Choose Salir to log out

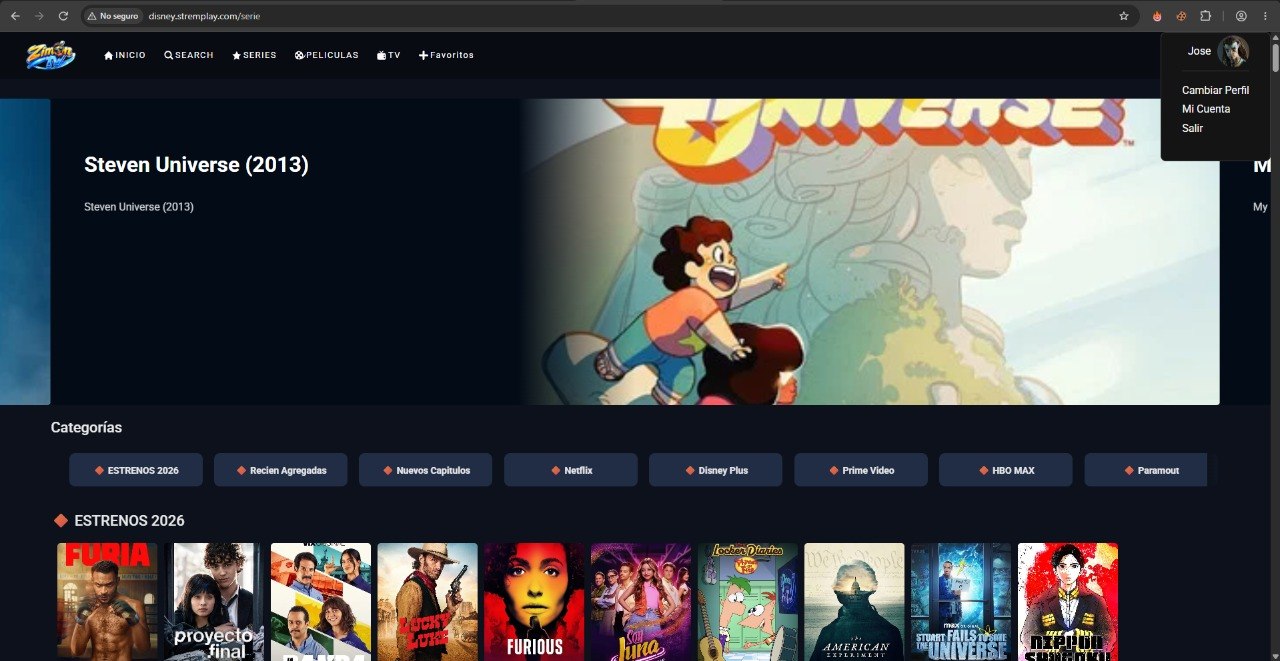point(1192,128)
